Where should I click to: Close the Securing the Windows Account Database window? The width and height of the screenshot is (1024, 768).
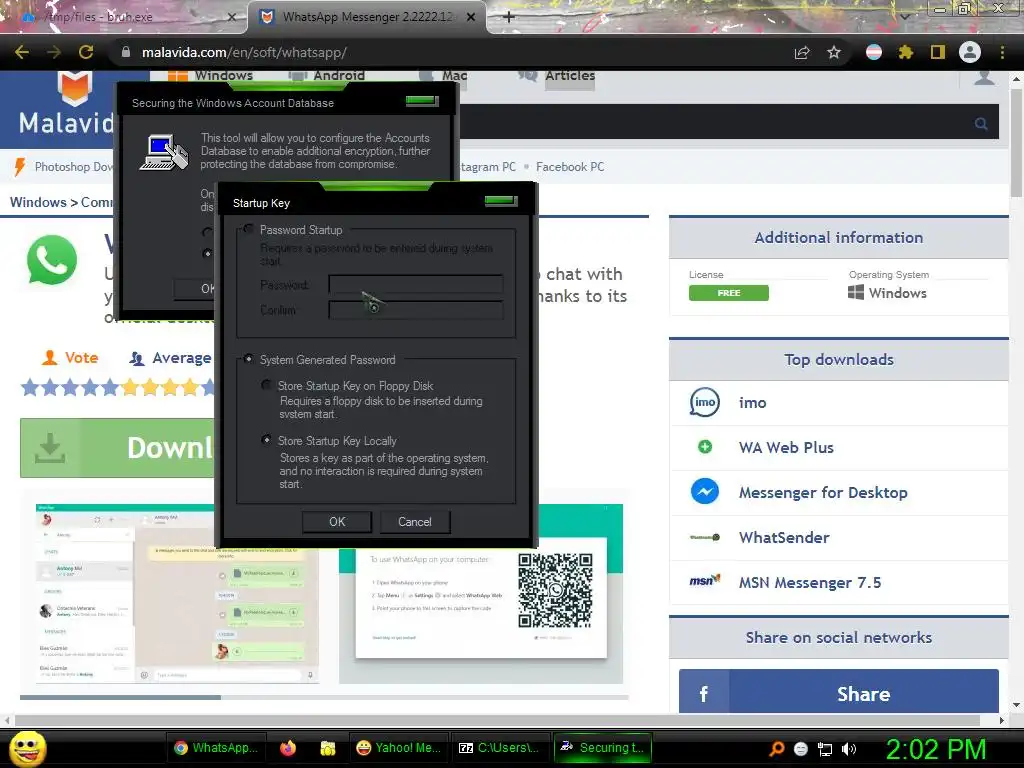click(x=422, y=101)
